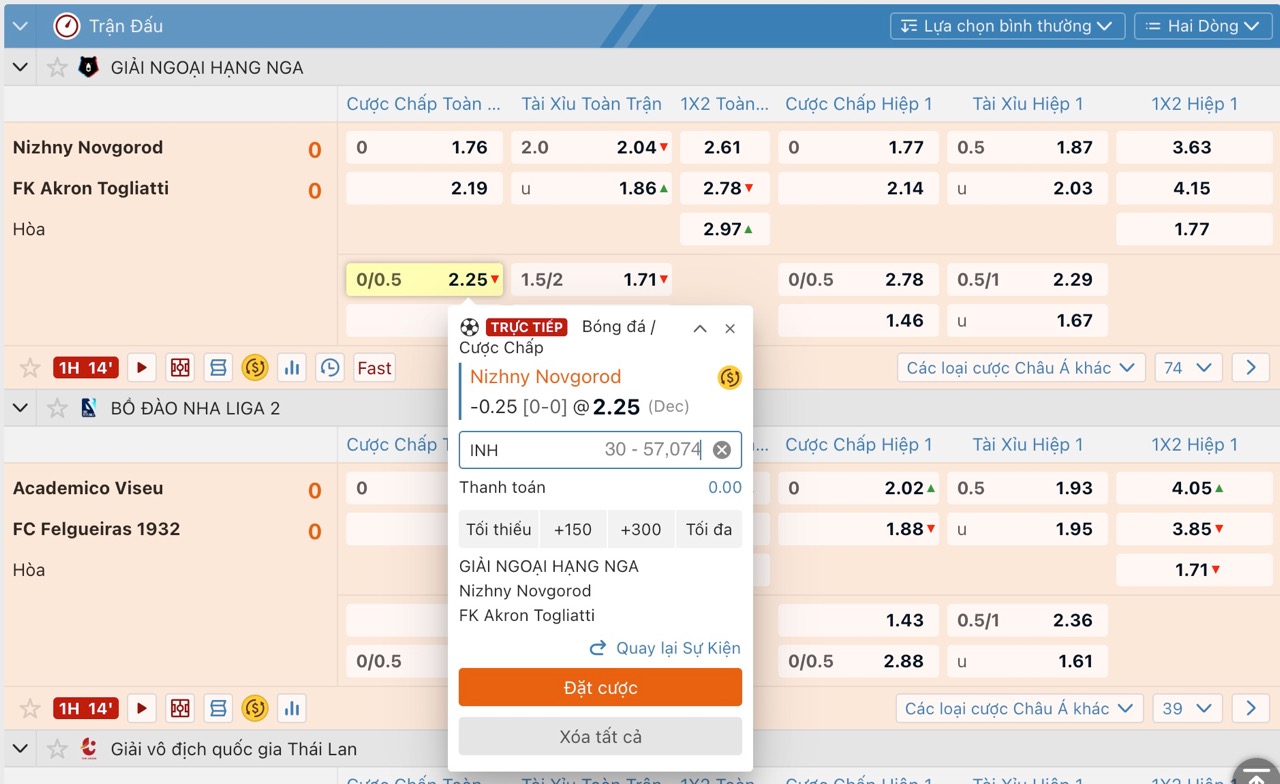Open the 74 markets dropdown

click(x=1188, y=368)
